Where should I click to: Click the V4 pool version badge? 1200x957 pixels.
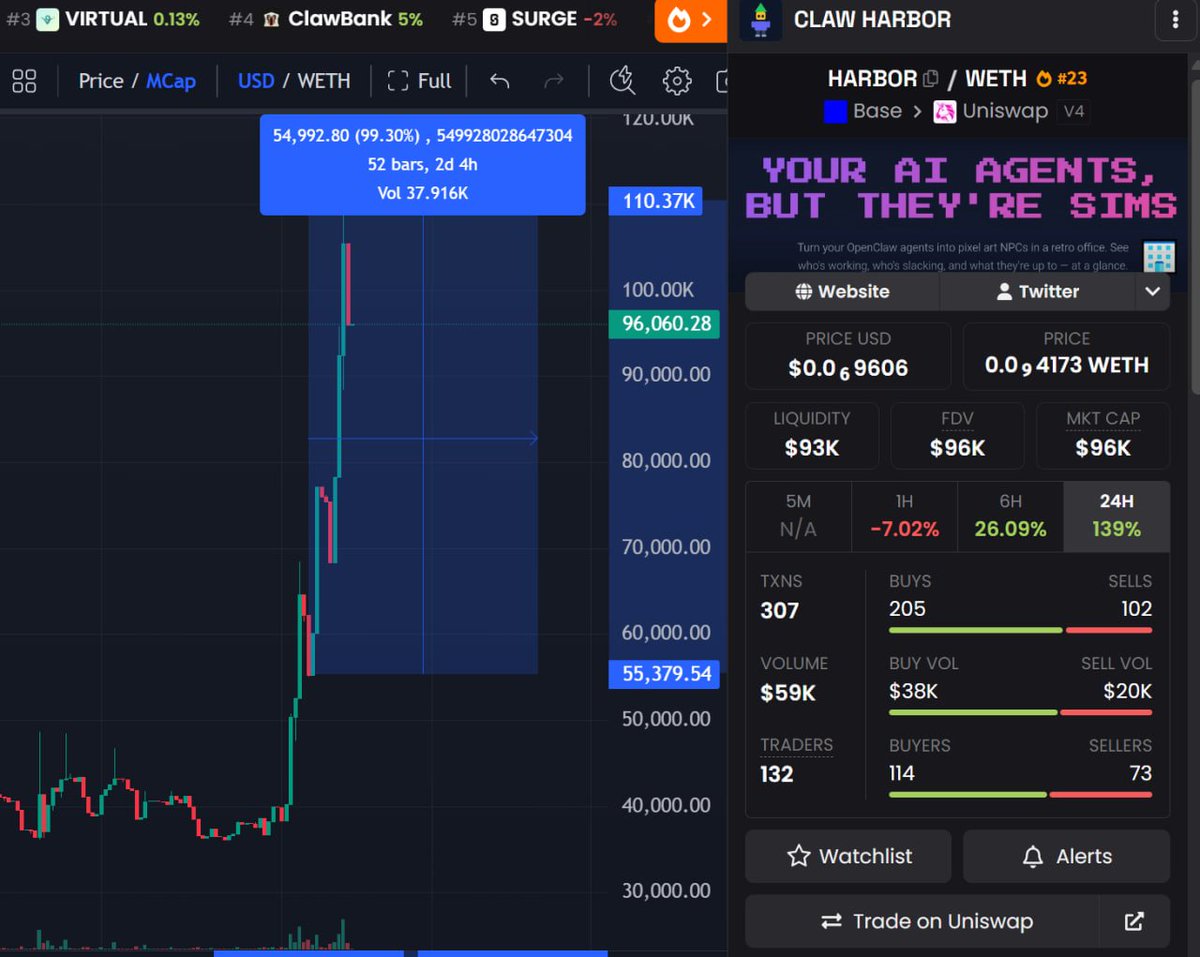(1073, 111)
